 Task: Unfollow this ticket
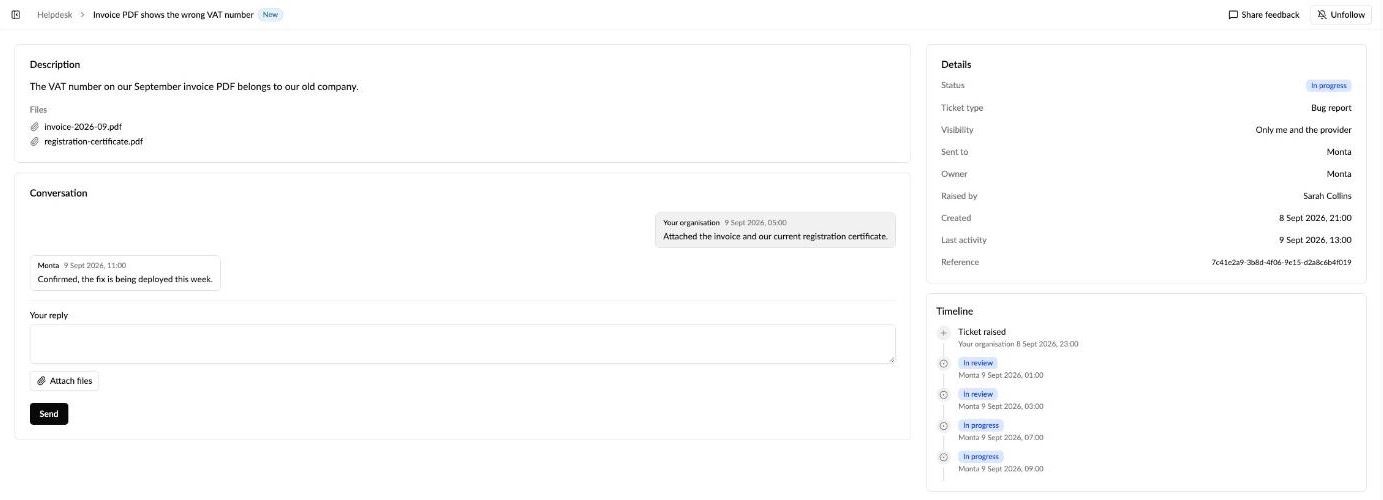point(1340,15)
